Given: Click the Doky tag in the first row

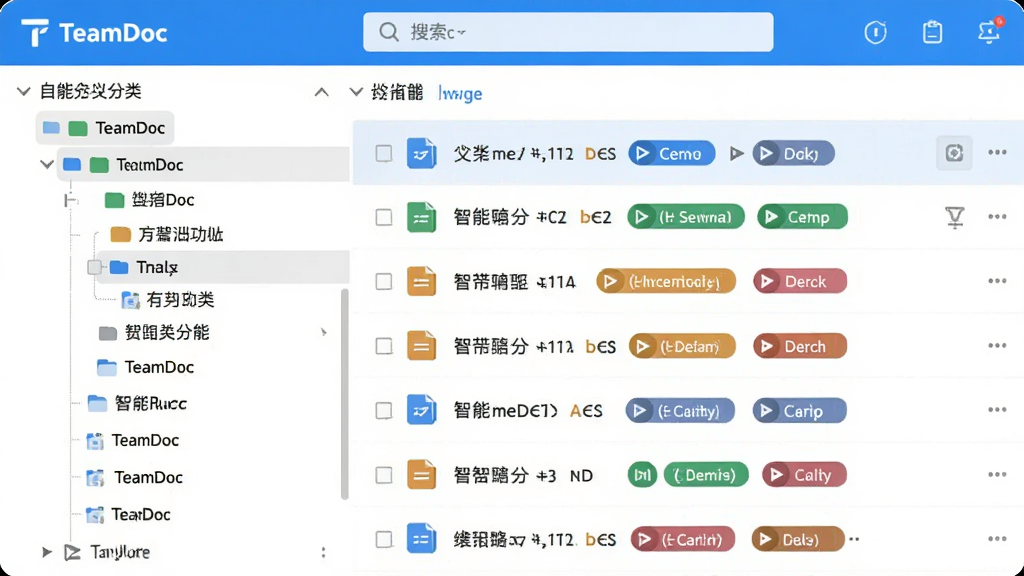Looking at the screenshot, I should (793, 153).
